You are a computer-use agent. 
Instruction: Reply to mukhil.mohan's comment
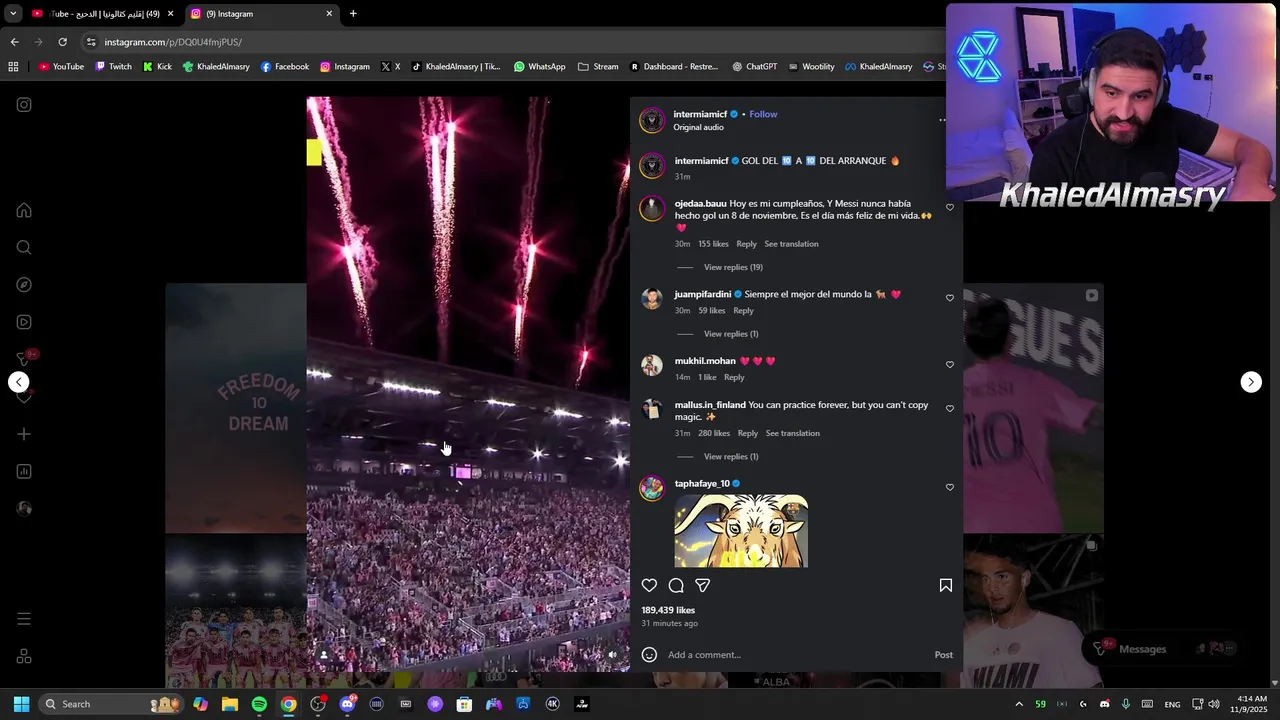point(734,378)
